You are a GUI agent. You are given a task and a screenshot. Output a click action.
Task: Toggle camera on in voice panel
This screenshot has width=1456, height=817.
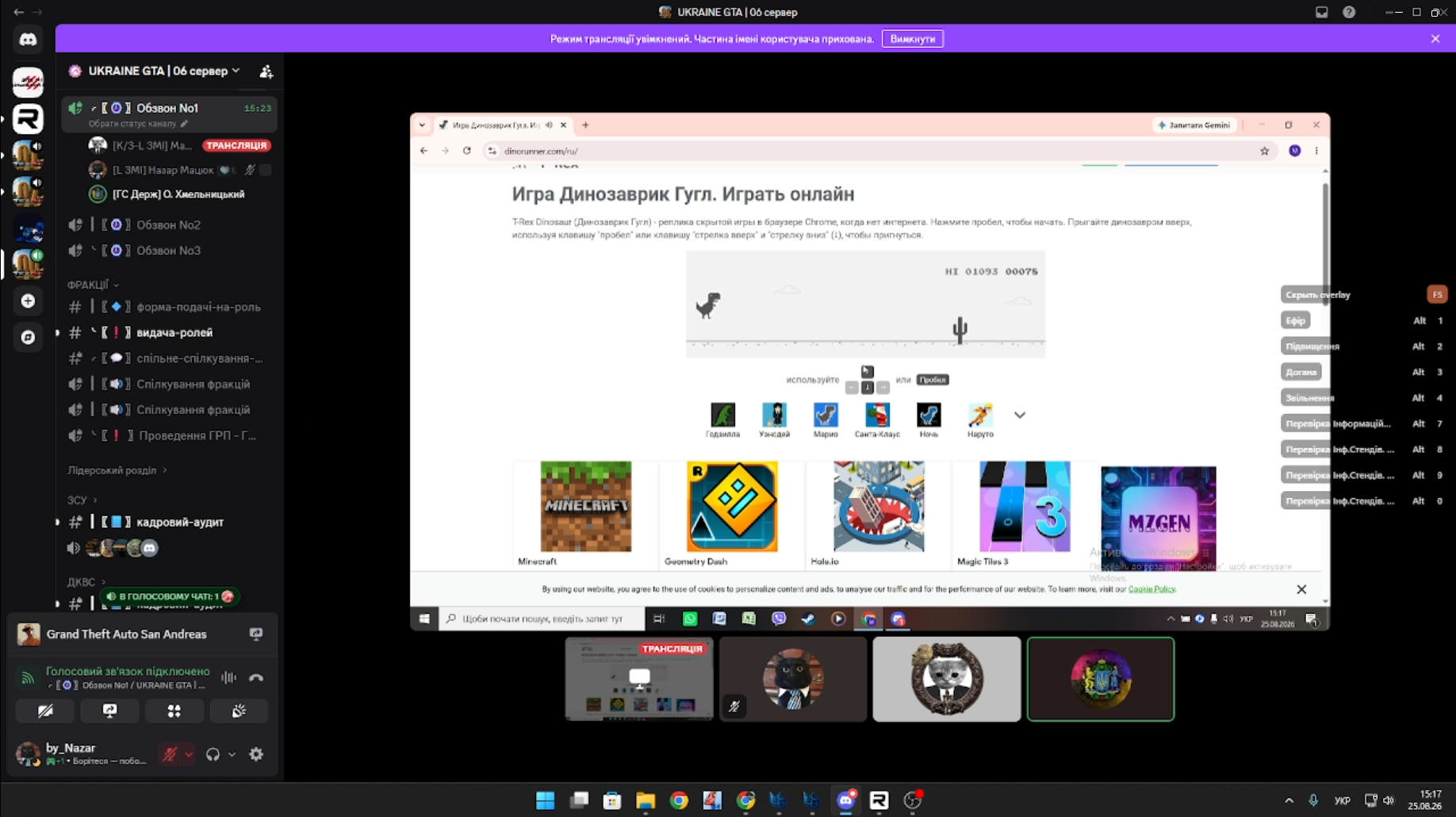point(45,712)
